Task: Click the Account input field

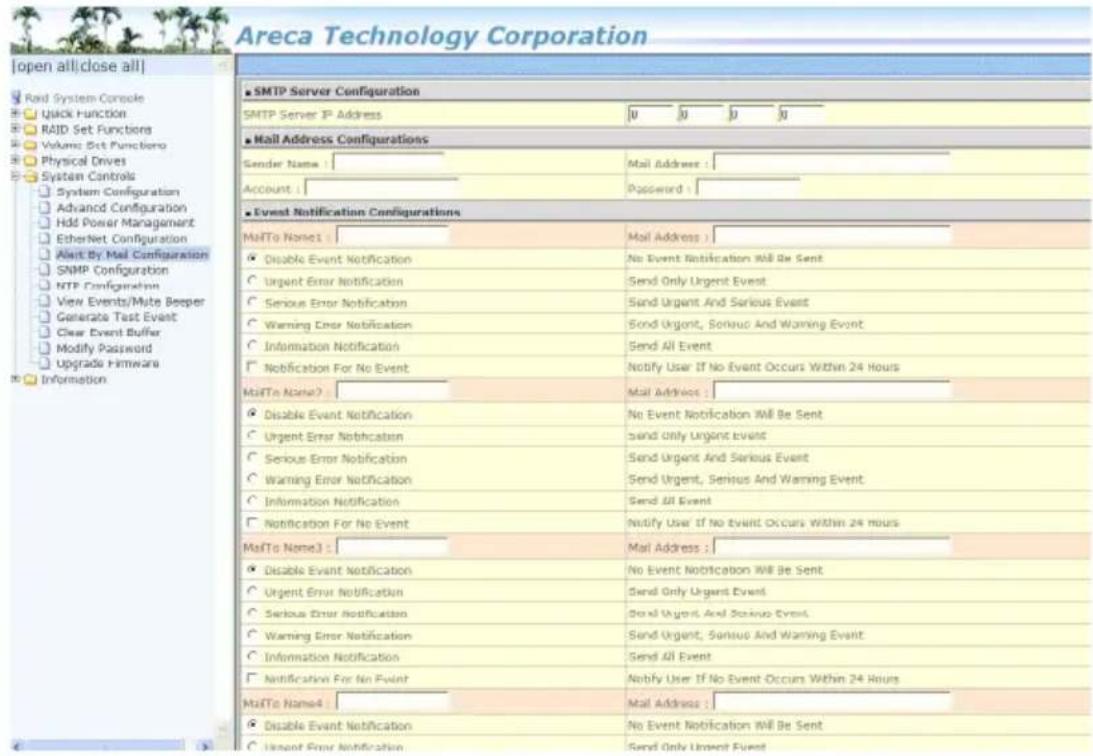Action: point(382,188)
